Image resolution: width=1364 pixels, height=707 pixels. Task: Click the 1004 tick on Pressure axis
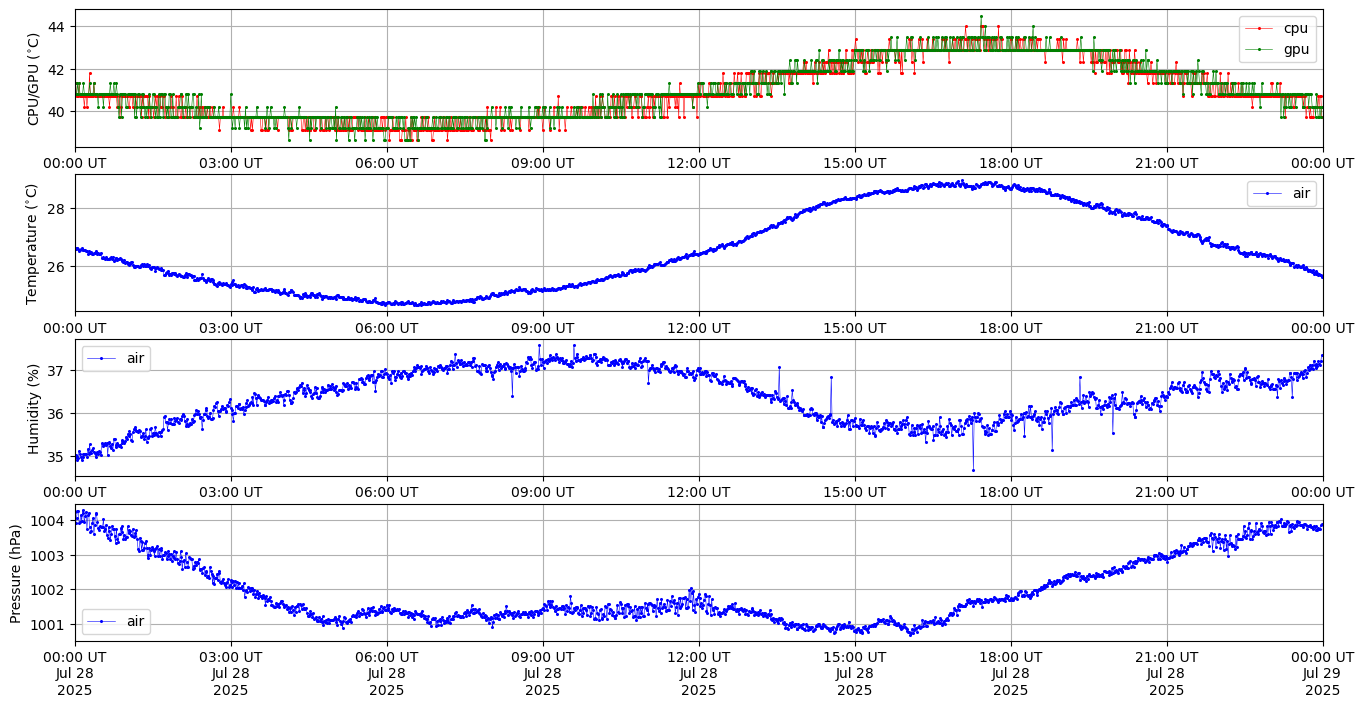pos(50,521)
